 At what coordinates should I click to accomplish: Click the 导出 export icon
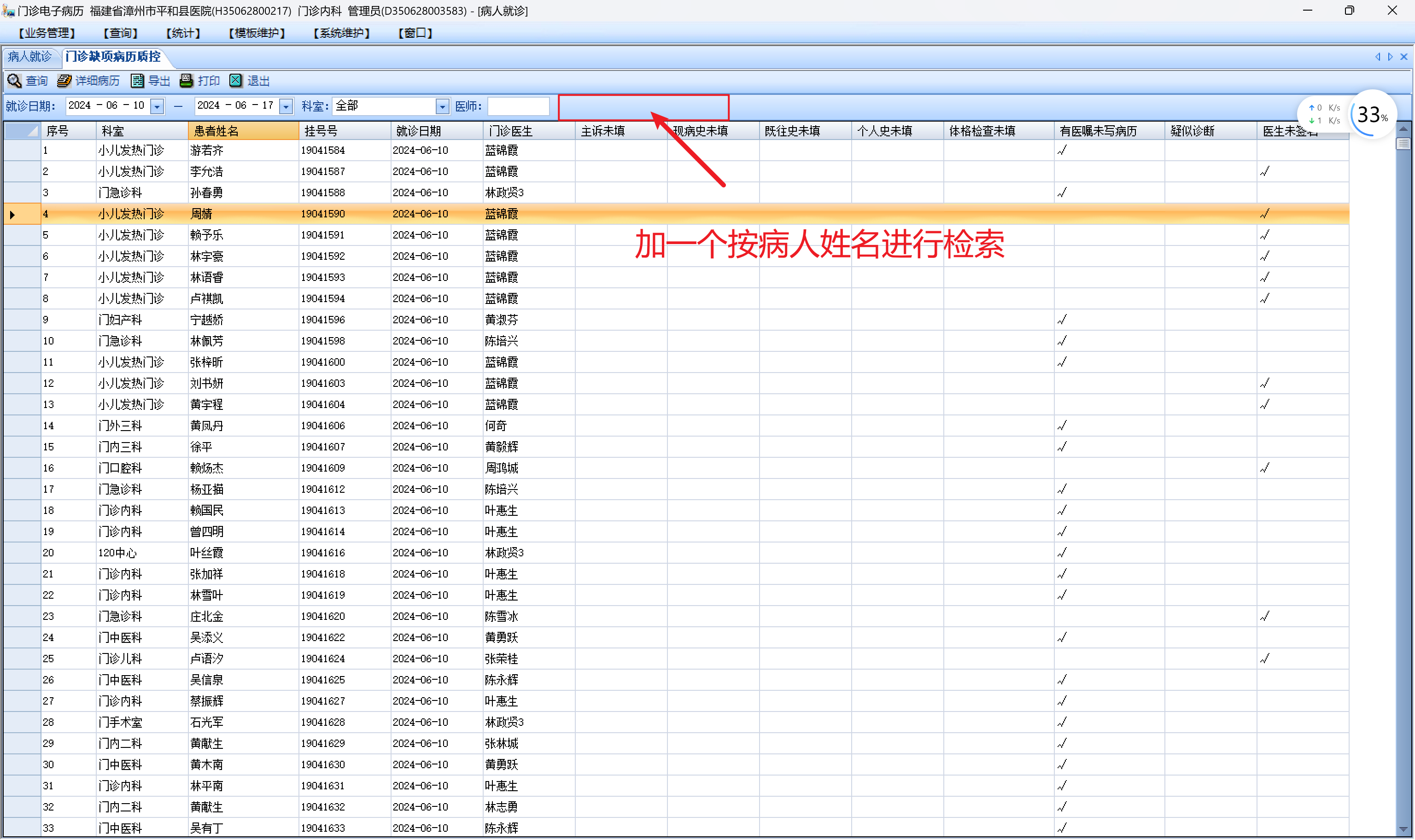tap(137, 81)
